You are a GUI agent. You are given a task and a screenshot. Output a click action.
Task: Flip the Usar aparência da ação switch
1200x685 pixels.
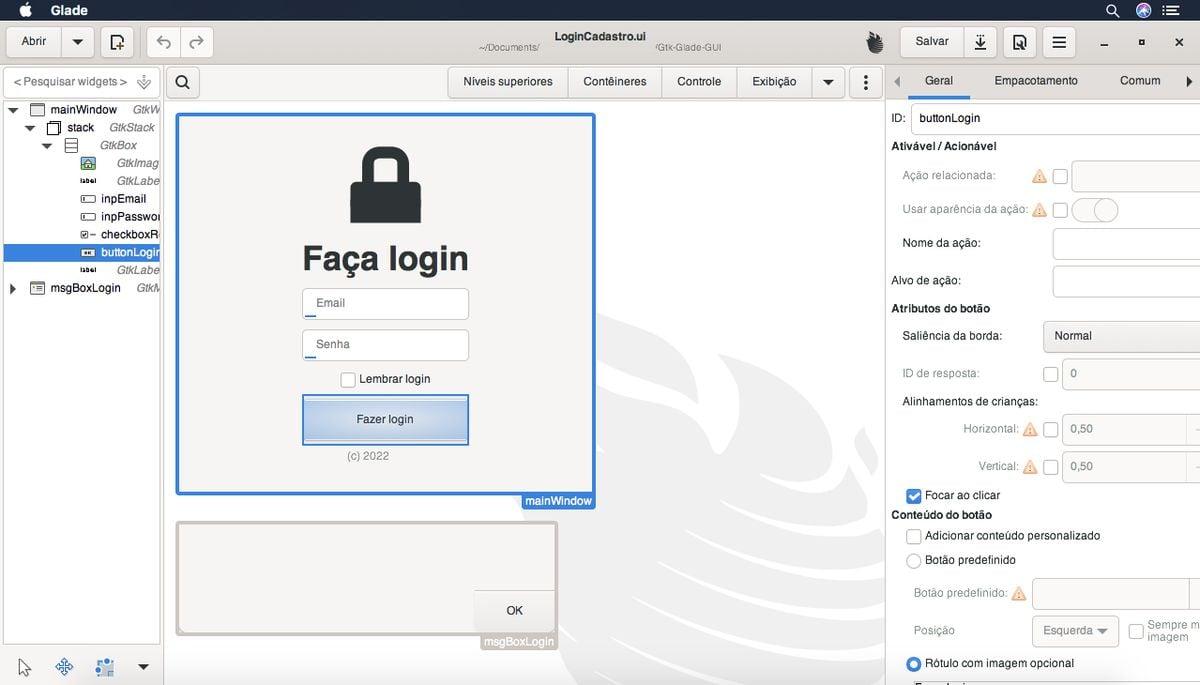(x=1095, y=210)
